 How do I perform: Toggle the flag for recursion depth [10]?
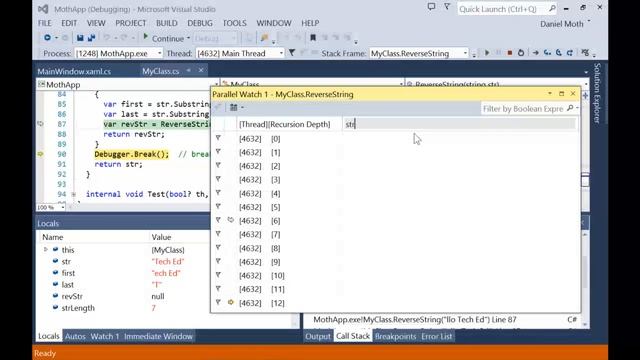[x=218, y=275]
